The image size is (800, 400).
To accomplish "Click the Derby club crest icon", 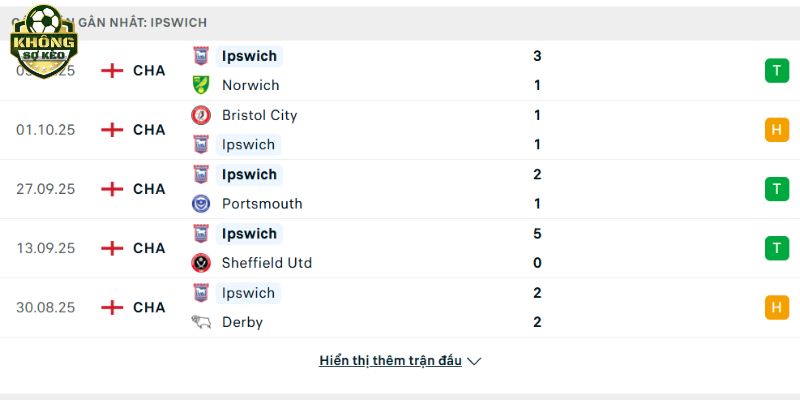I will click(x=201, y=322).
